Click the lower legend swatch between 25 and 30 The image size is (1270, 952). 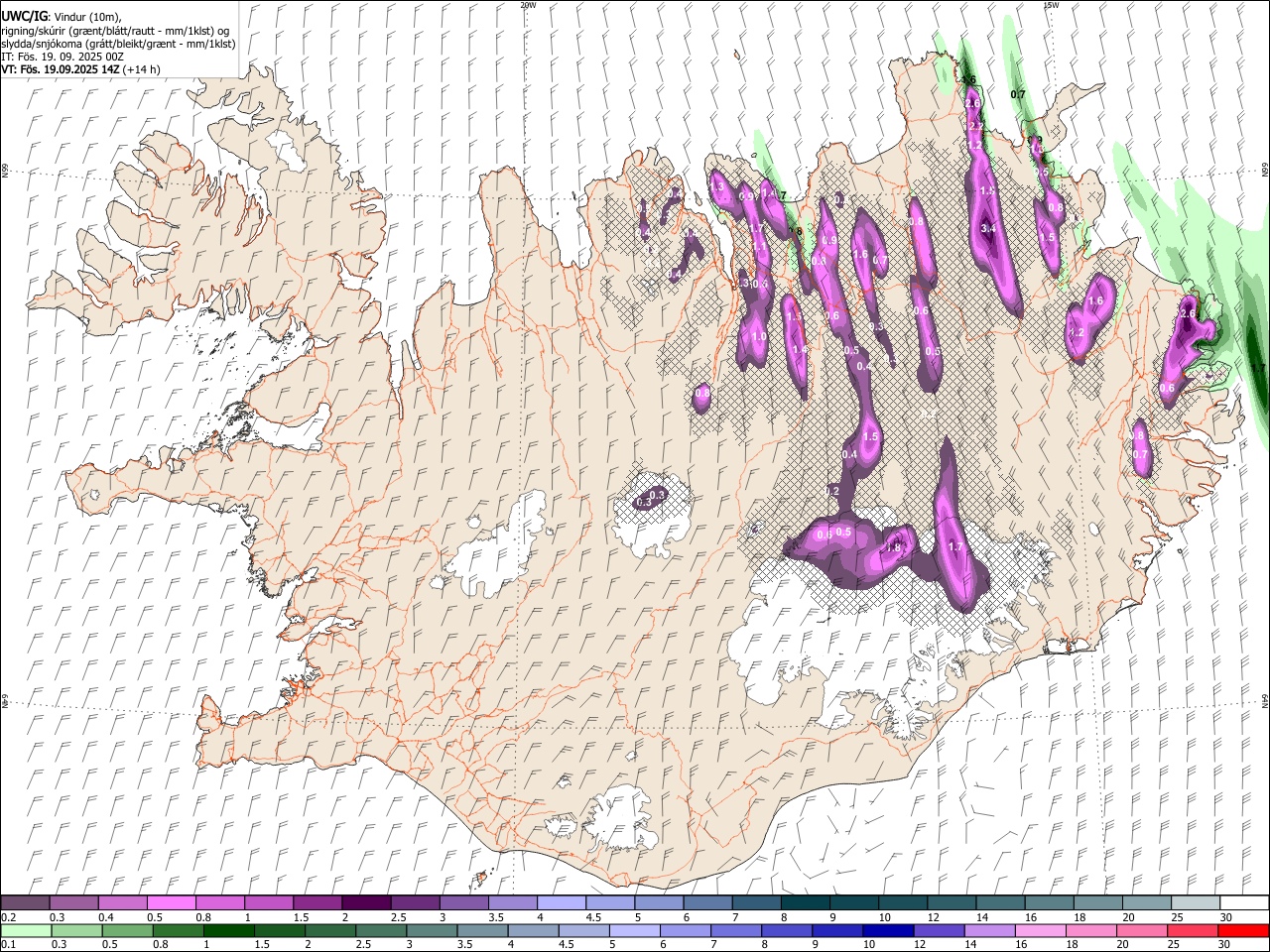(1191, 930)
